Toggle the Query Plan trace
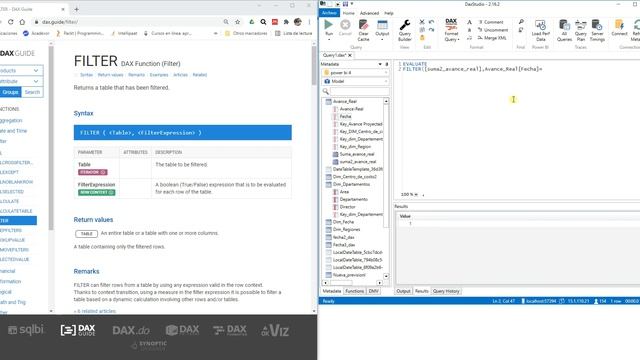Screen dimensions: 640x360 (580, 30)
